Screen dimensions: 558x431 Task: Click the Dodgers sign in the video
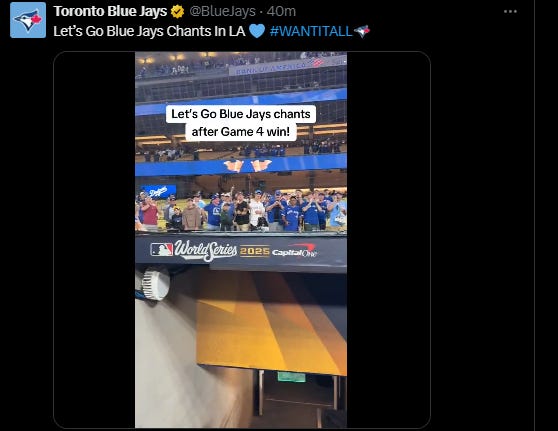(x=159, y=191)
